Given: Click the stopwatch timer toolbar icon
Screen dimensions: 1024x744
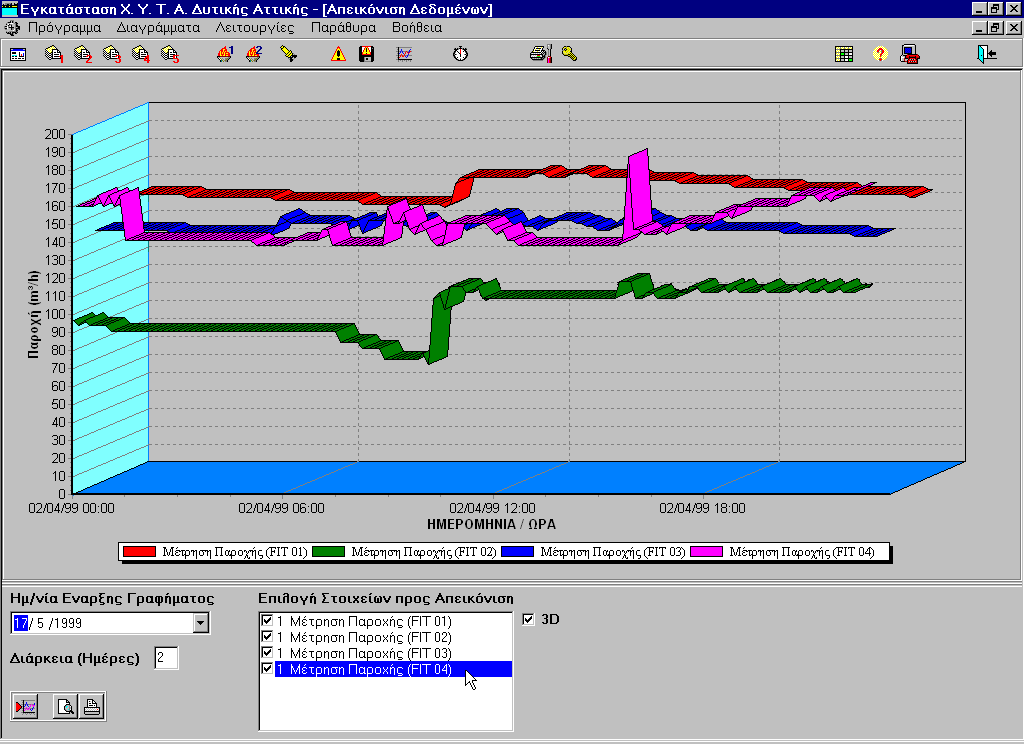Looking at the screenshot, I should pyautogui.click(x=460, y=54).
